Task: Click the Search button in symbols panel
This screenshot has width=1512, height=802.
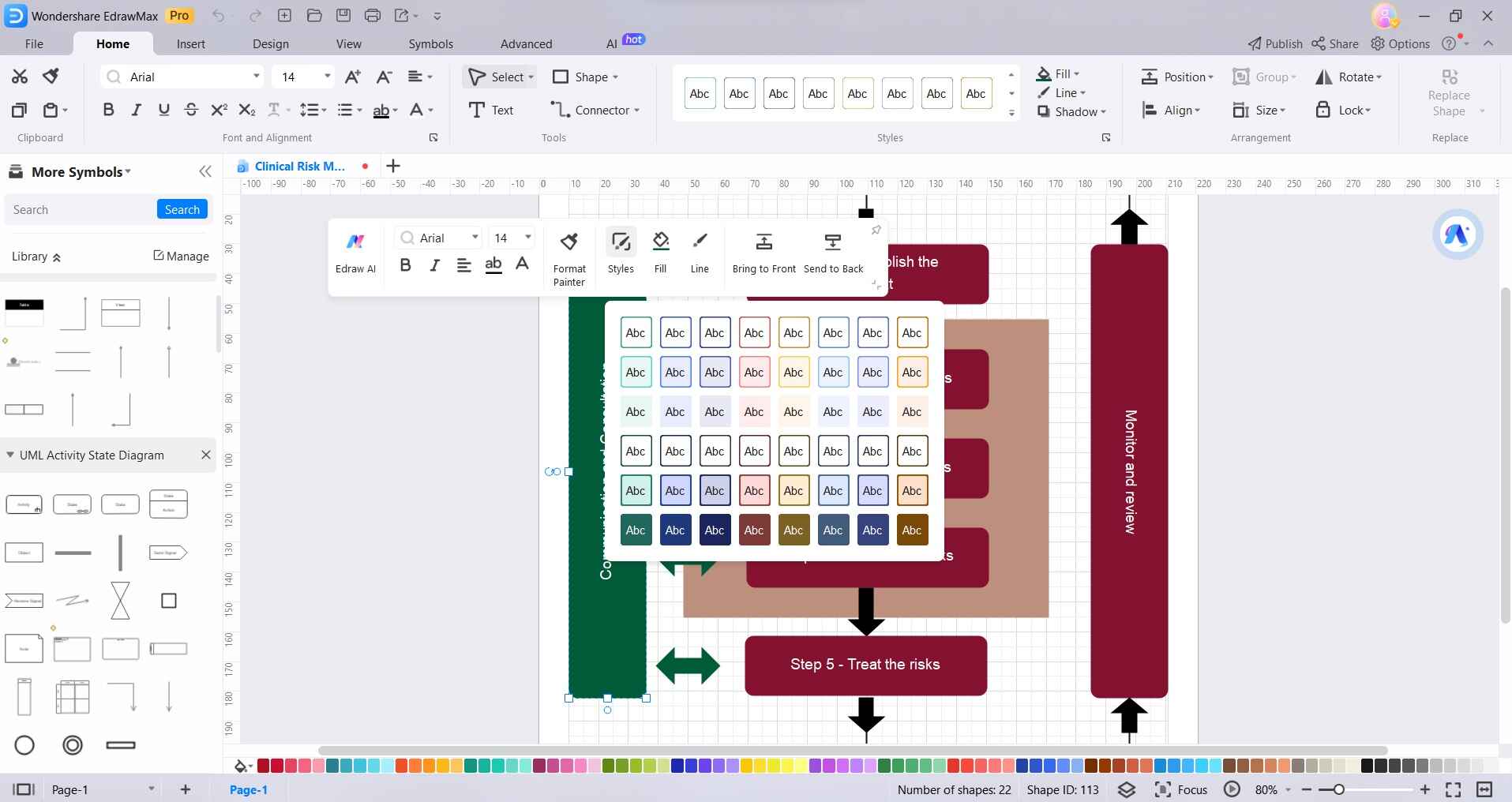Action: coord(182,209)
